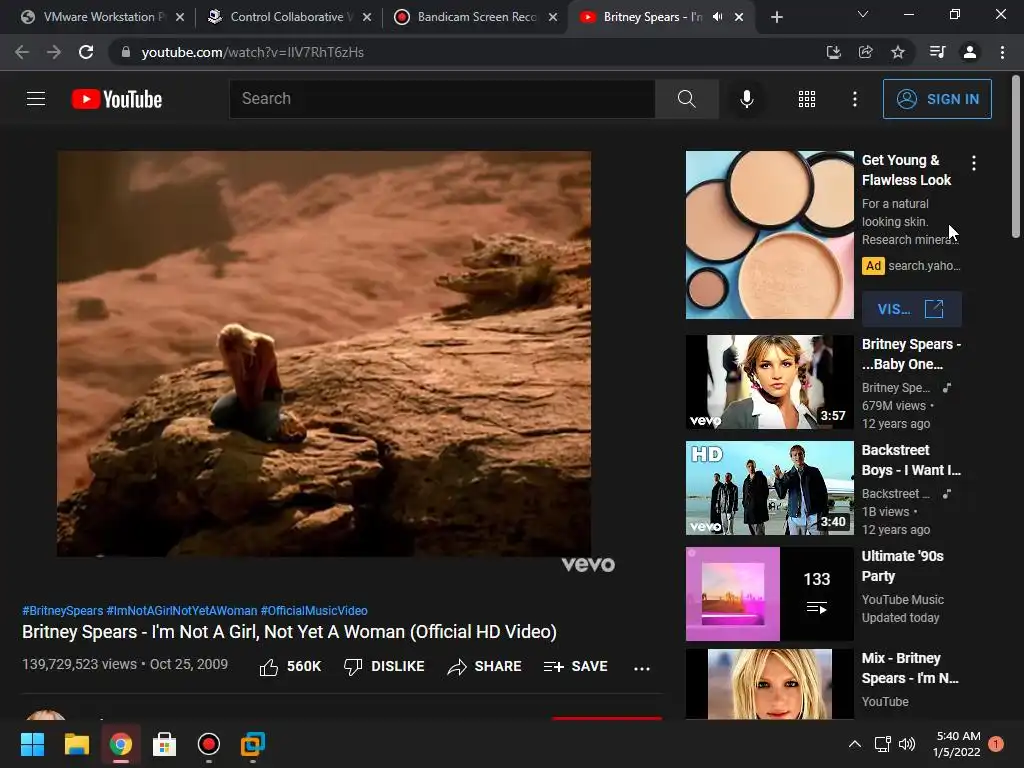Screen dimensions: 1024x768
Task: Open the Chrome profile avatar menu
Action: point(970,52)
